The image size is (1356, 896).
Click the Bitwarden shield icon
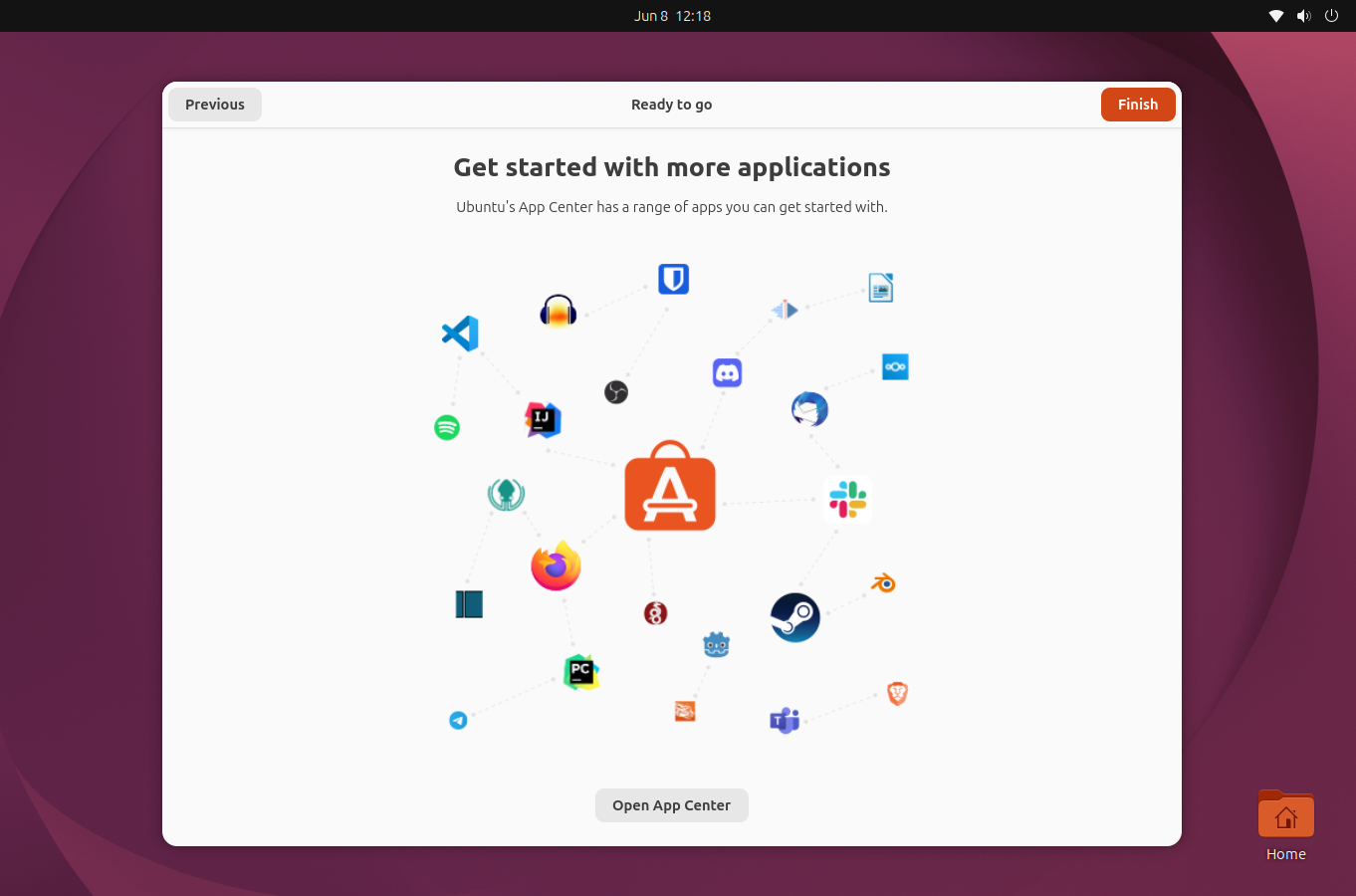coord(674,279)
